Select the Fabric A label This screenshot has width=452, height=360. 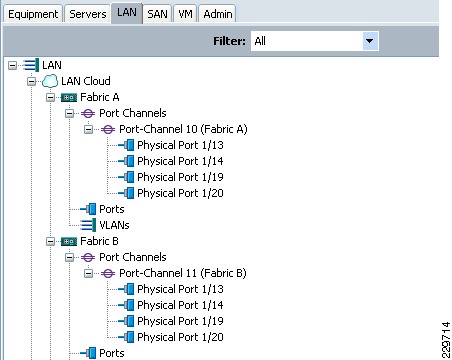[x=100, y=97]
